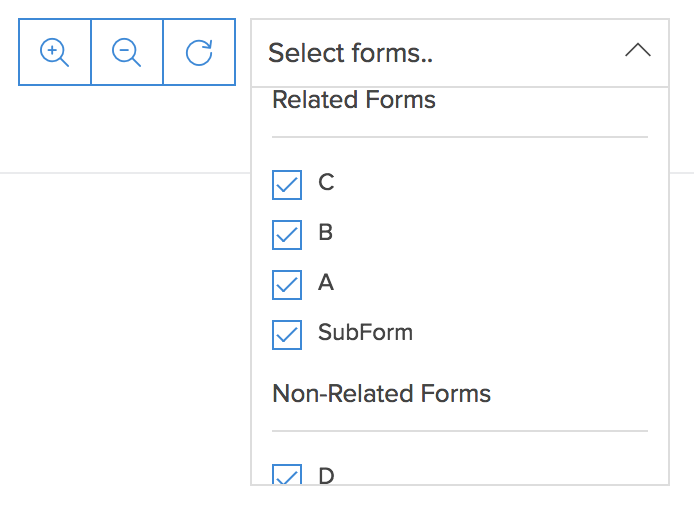Image resolution: width=694 pixels, height=508 pixels.
Task: Click the divider line under Non-Related Forms
Action: tap(460, 431)
